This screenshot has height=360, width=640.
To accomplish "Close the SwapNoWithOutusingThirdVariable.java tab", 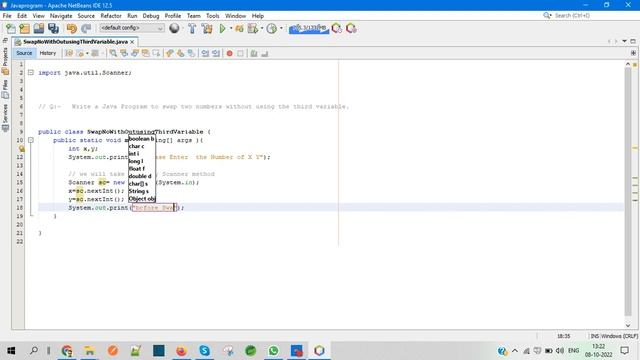I will pyautogui.click(x=132, y=42).
